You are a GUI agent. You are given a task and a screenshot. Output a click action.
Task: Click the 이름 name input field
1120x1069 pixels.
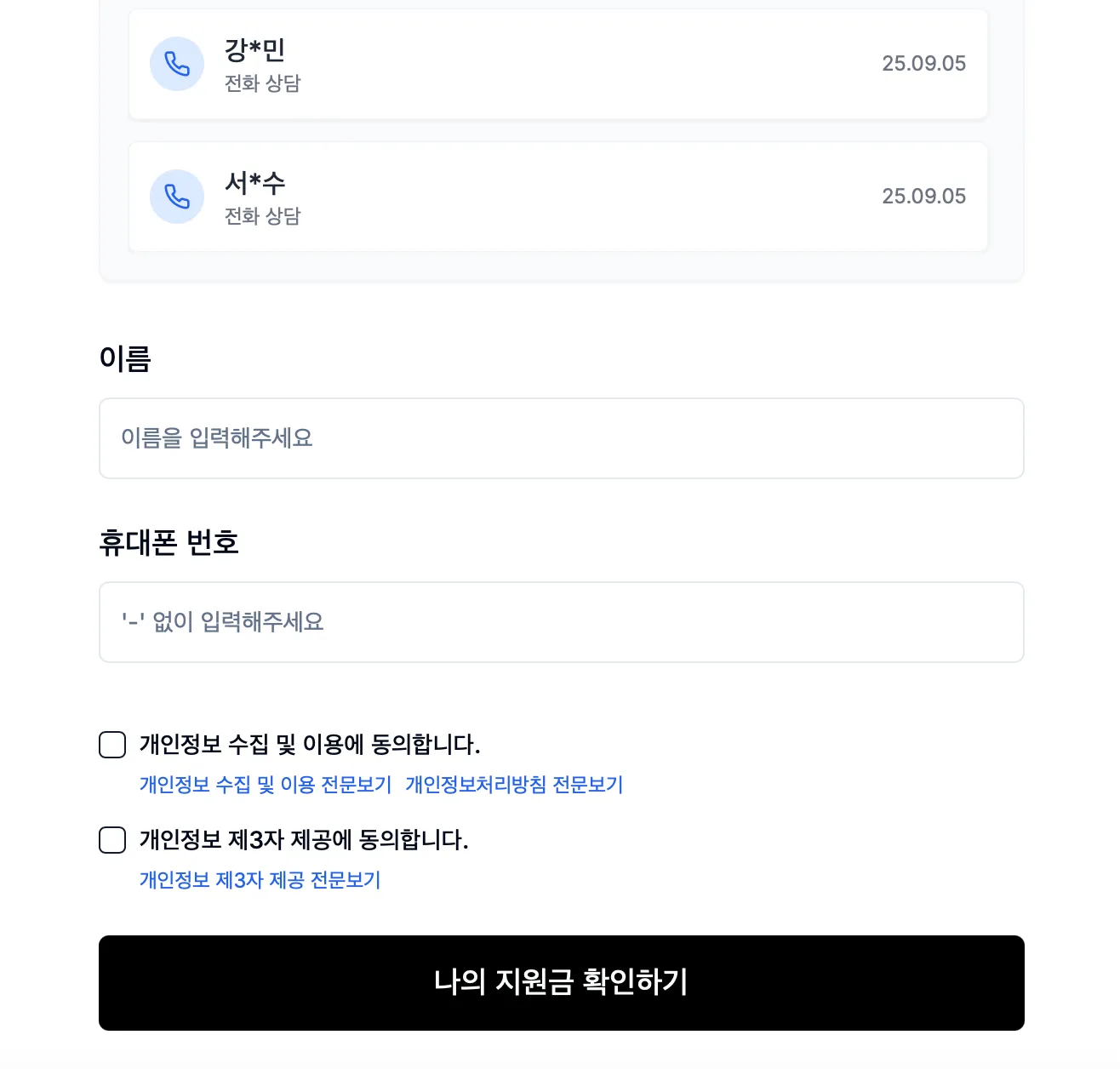coord(560,438)
